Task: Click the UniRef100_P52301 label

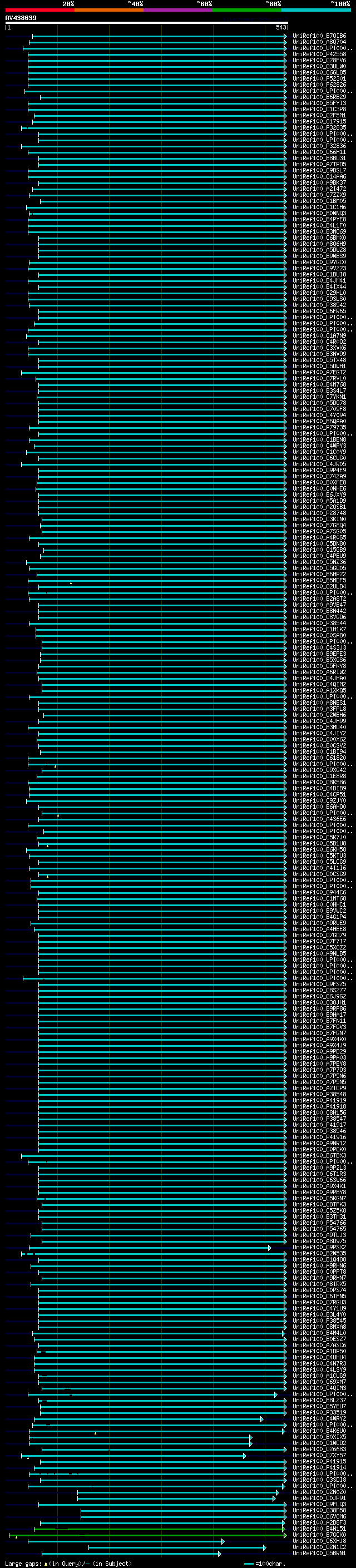Action: click(x=319, y=78)
